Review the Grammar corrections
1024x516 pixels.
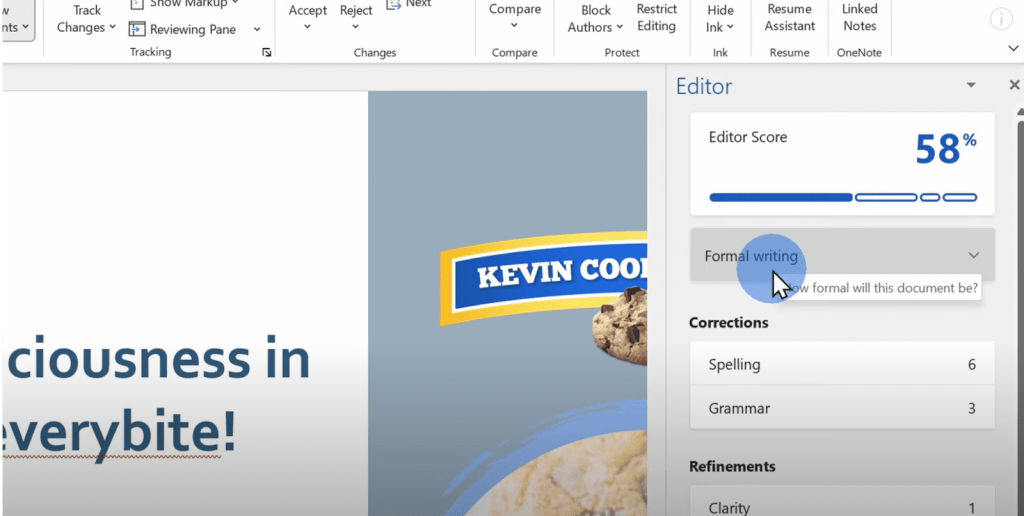(x=842, y=408)
